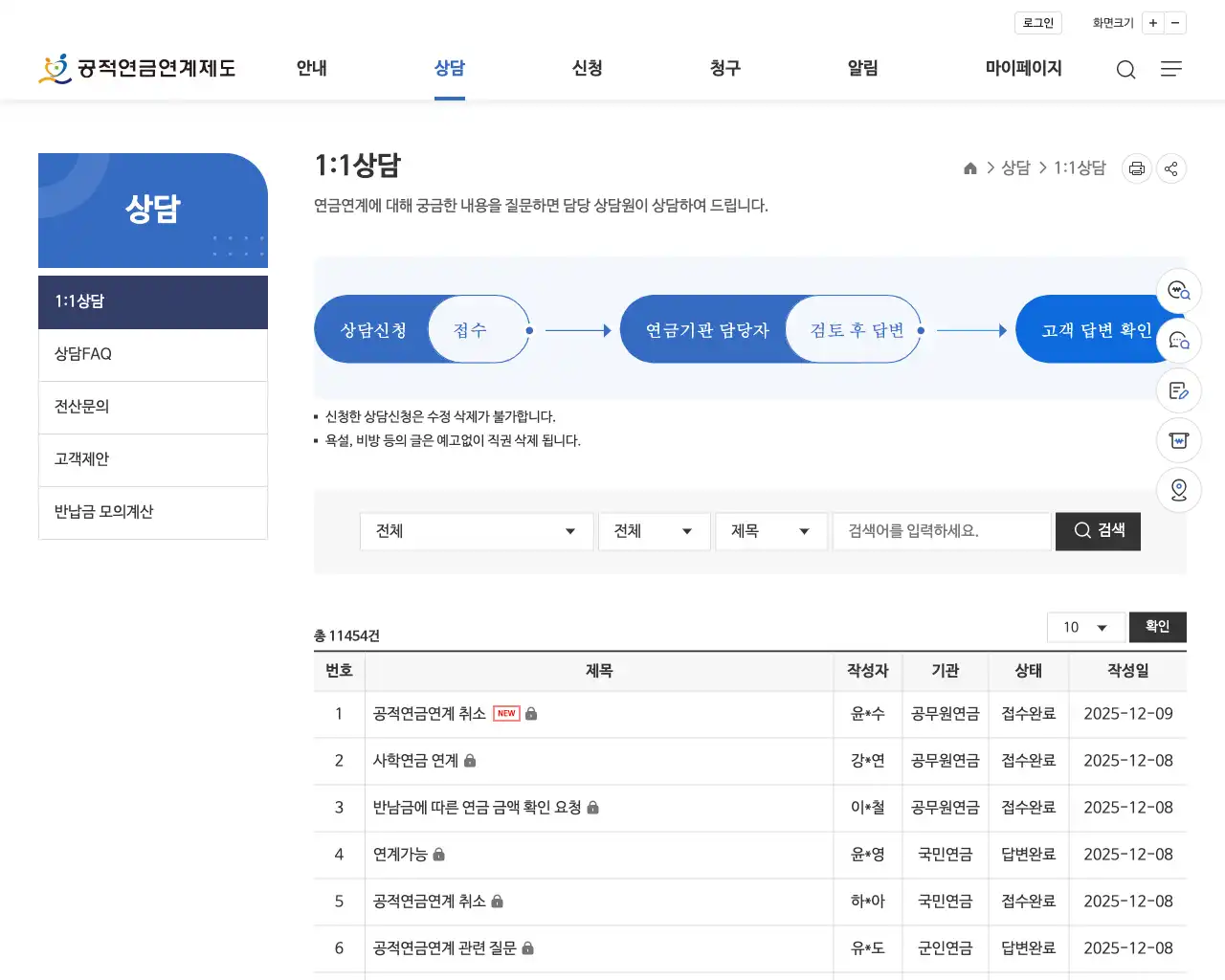Open the hamburger menu in the header
The image size is (1225, 980).
click(1171, 69)
